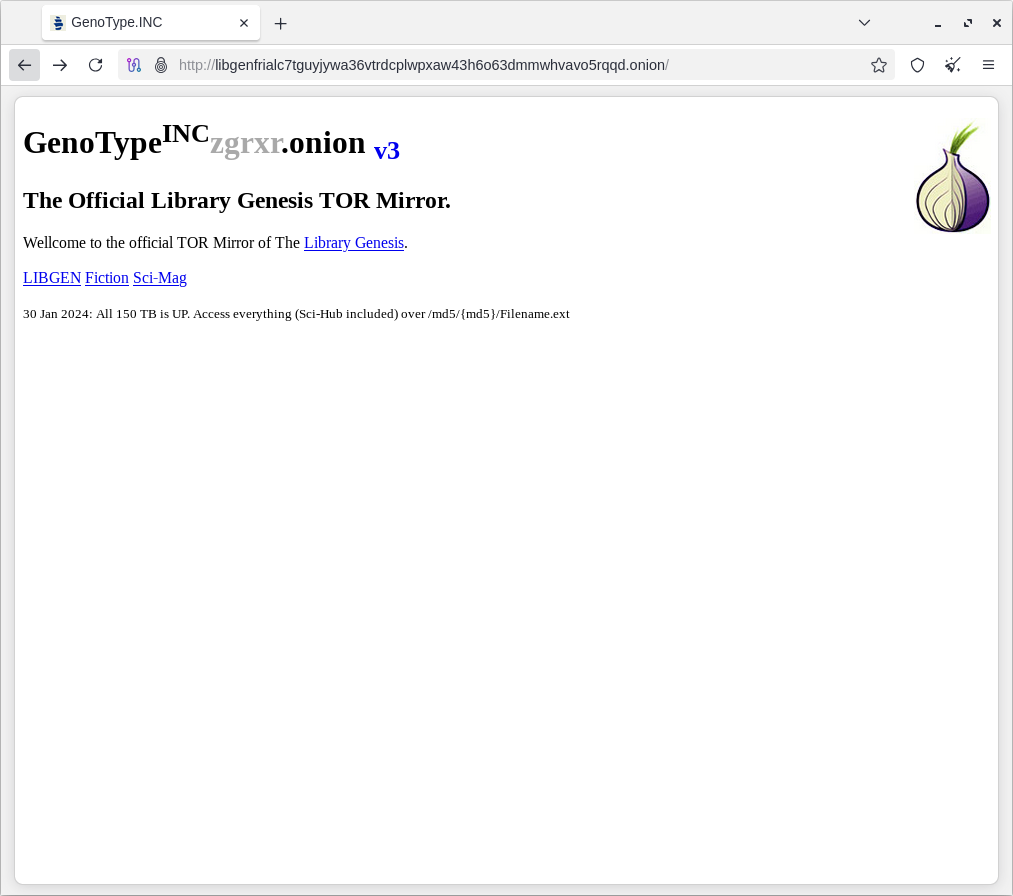Go back to the previous page
This screenshot has width=1013, height=896.
click(25, 65)
